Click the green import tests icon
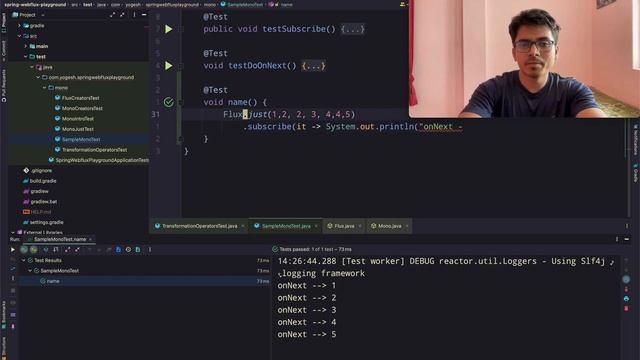 [x=138, y=249]
